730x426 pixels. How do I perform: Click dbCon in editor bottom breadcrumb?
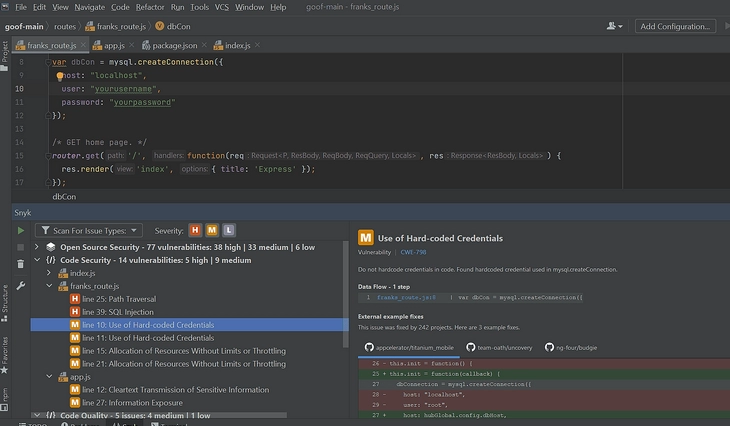[x=64, y=196]
